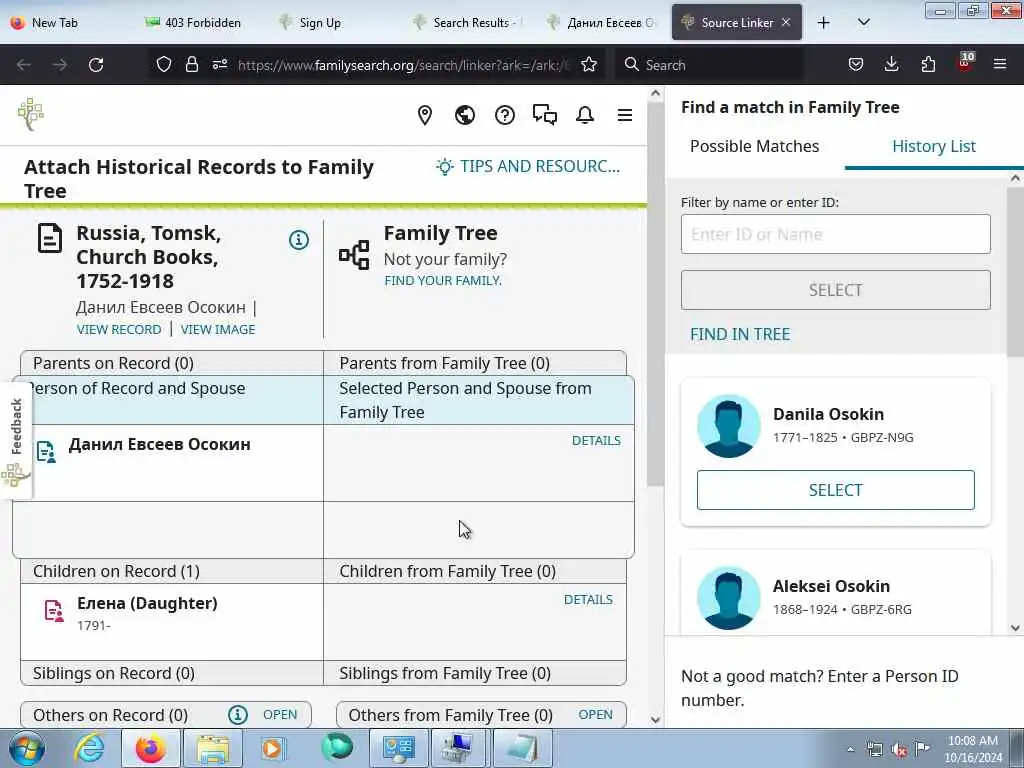
Task: Click the lightbulb Tips and Resources icon
Action: (445, 167)
